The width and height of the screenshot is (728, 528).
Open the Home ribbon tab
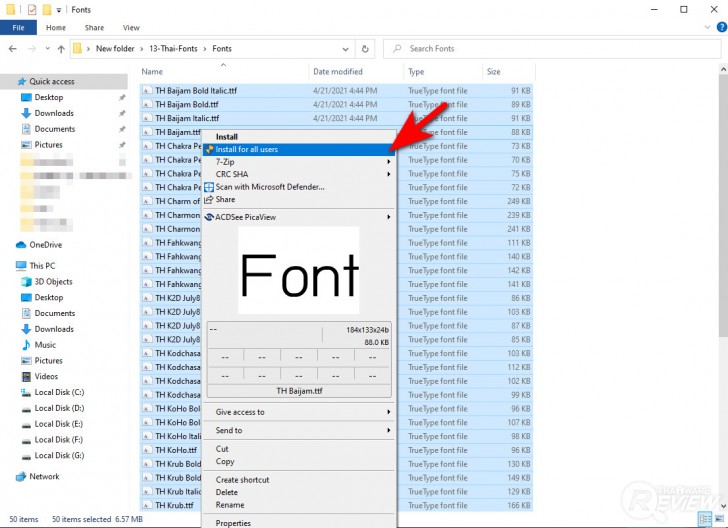click(56, 27)
